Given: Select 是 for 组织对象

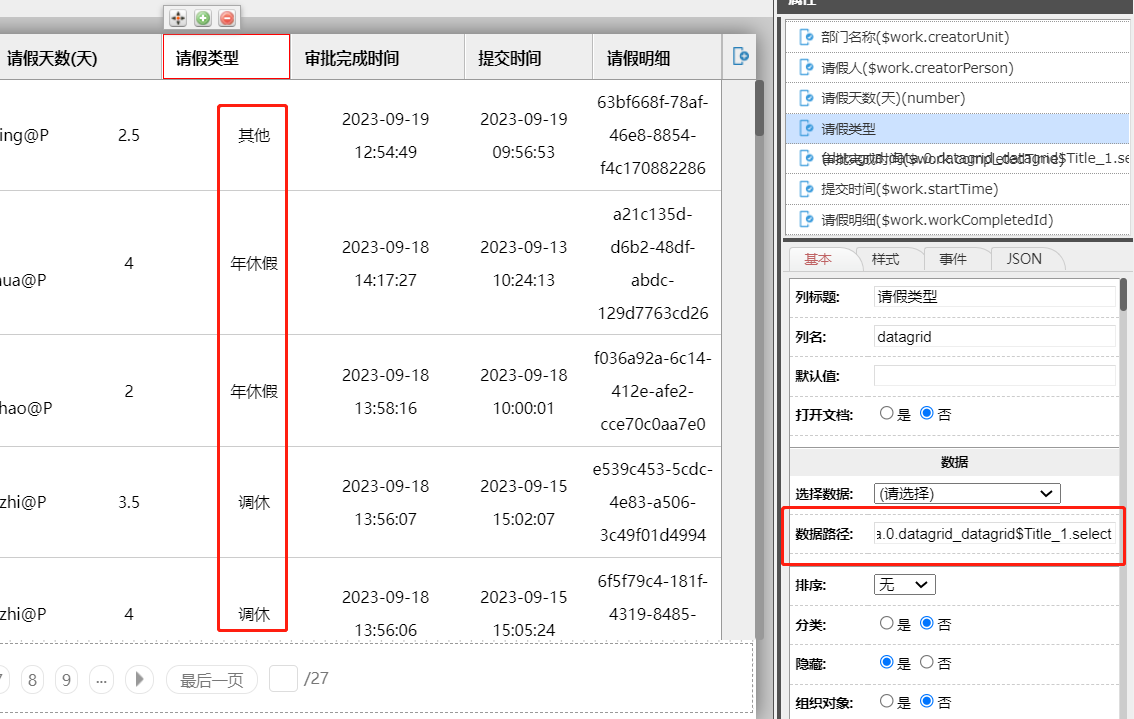Looking at the screenshot, I should pyautogui.click(x=887, y=702).
